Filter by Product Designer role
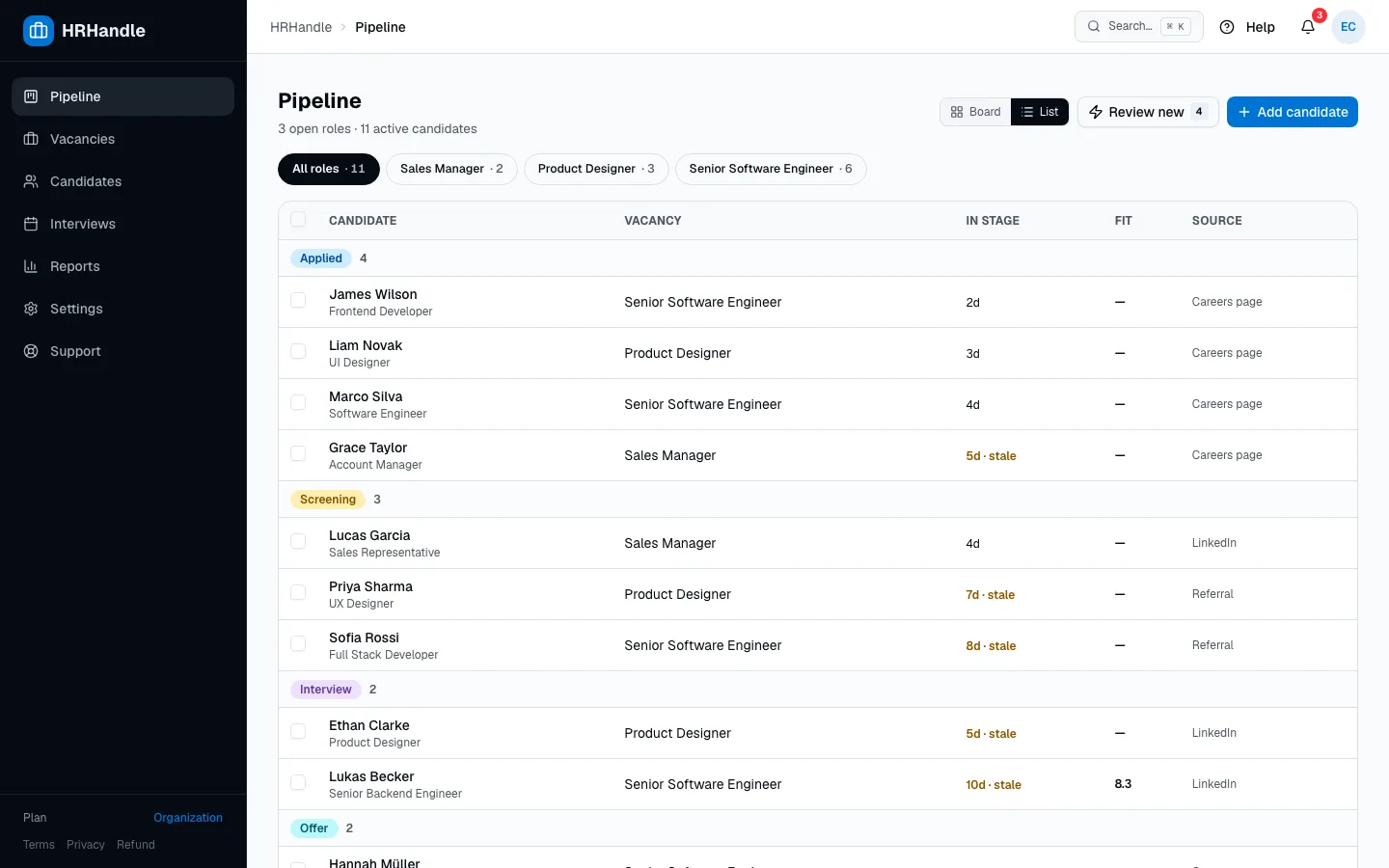Image resolution: width=1389 pixels, height=868 pixels. click(x=596, y=169)
